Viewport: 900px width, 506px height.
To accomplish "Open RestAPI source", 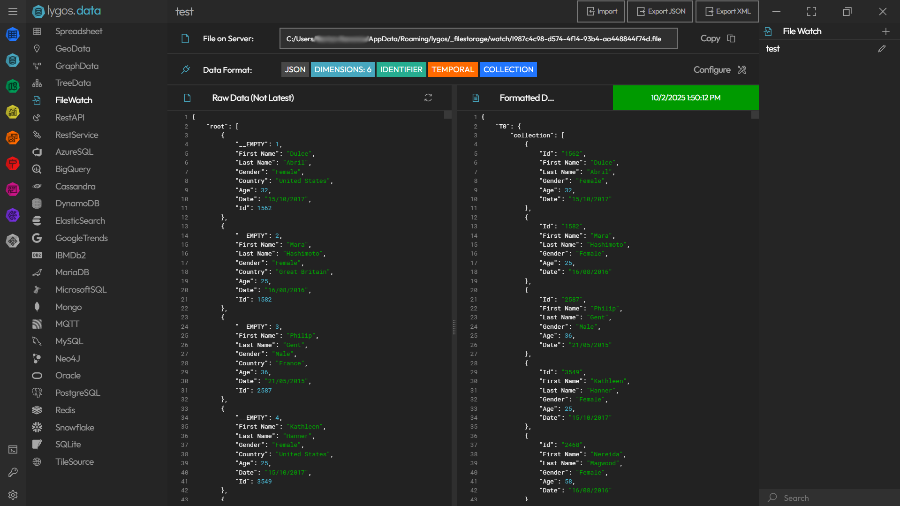I will tap(69, 117).
